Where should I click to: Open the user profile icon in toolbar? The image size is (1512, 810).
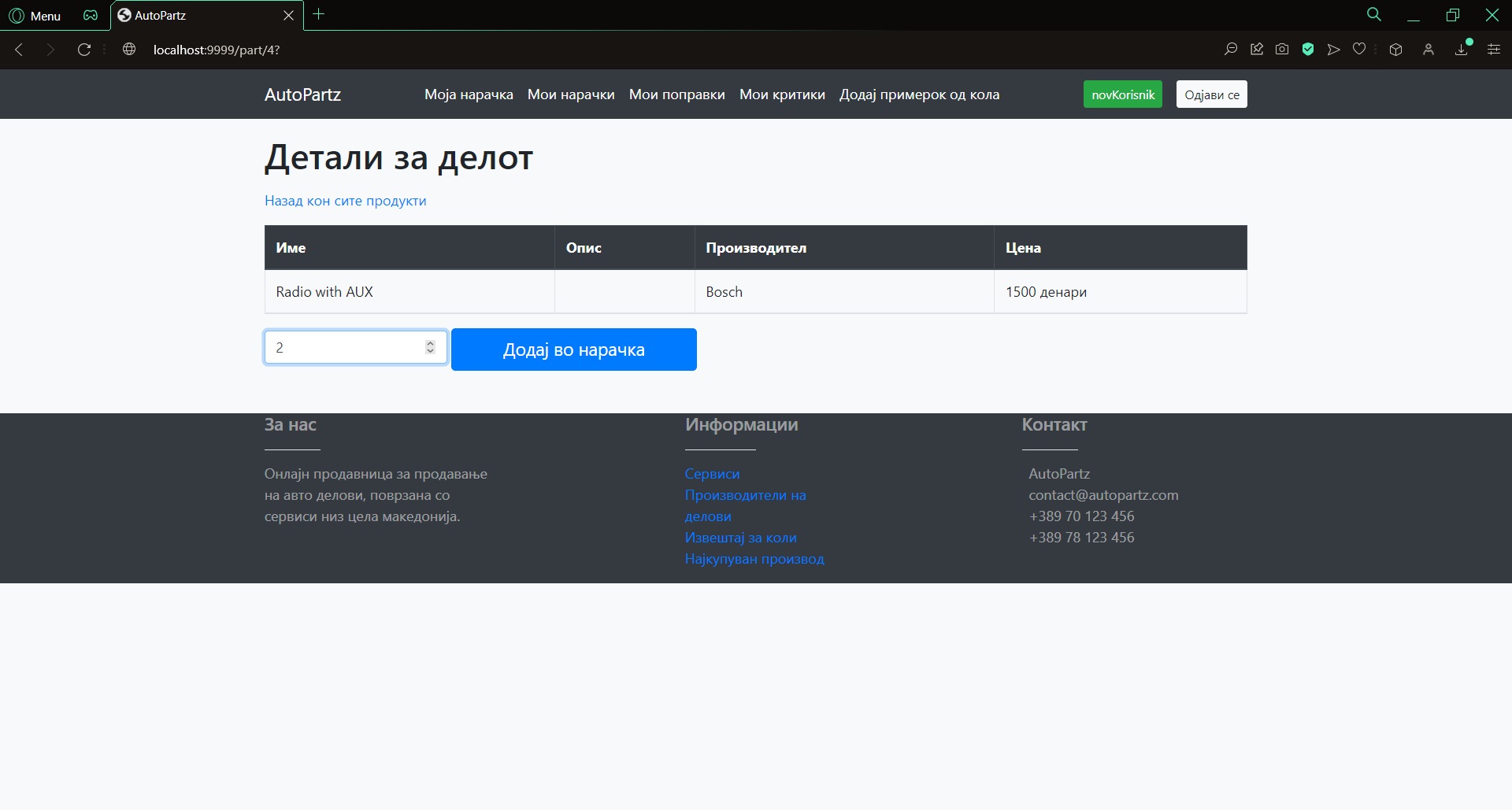coord(1429,50)
